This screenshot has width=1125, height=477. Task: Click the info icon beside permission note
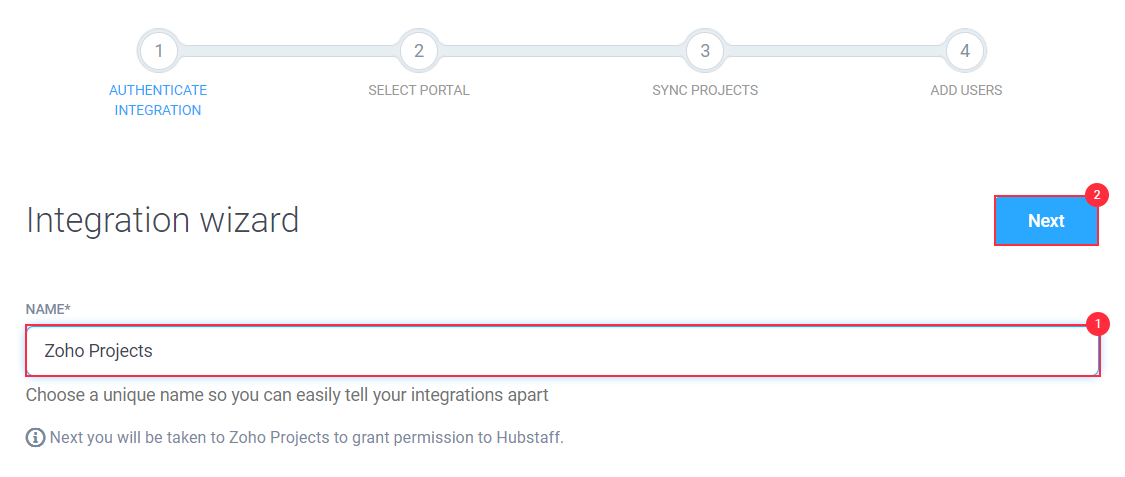pyautogui.click(x=35, y=438)
